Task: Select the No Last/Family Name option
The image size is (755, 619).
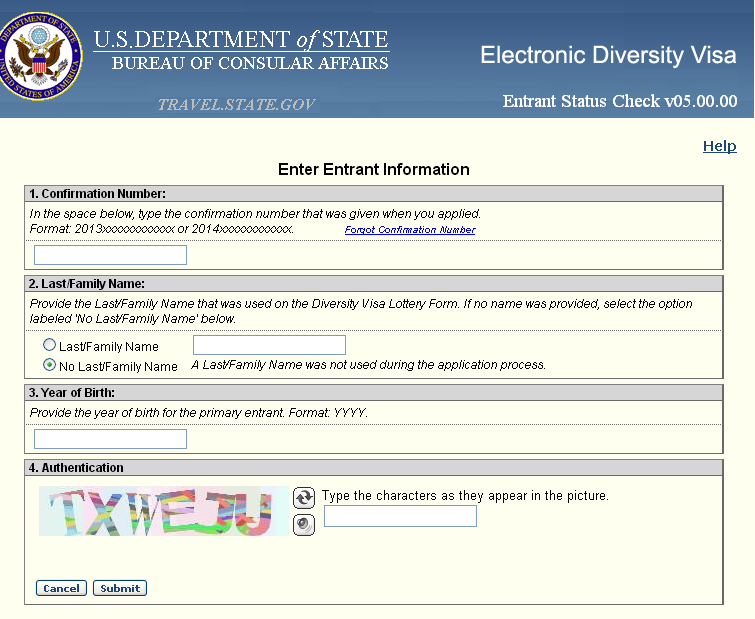Action: pos(50,365)
